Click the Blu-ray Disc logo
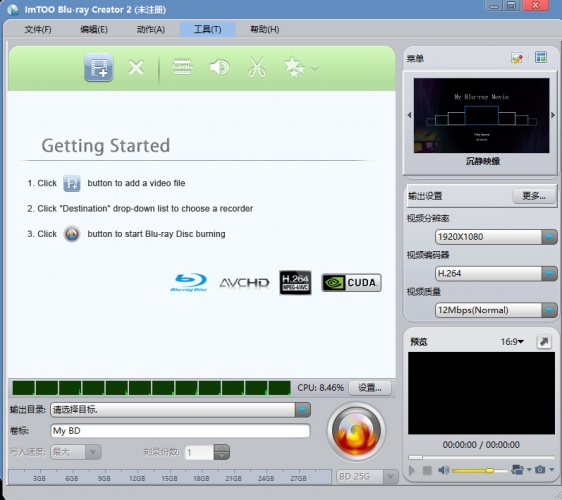The image size is (562, 500). tap(189, 282)
